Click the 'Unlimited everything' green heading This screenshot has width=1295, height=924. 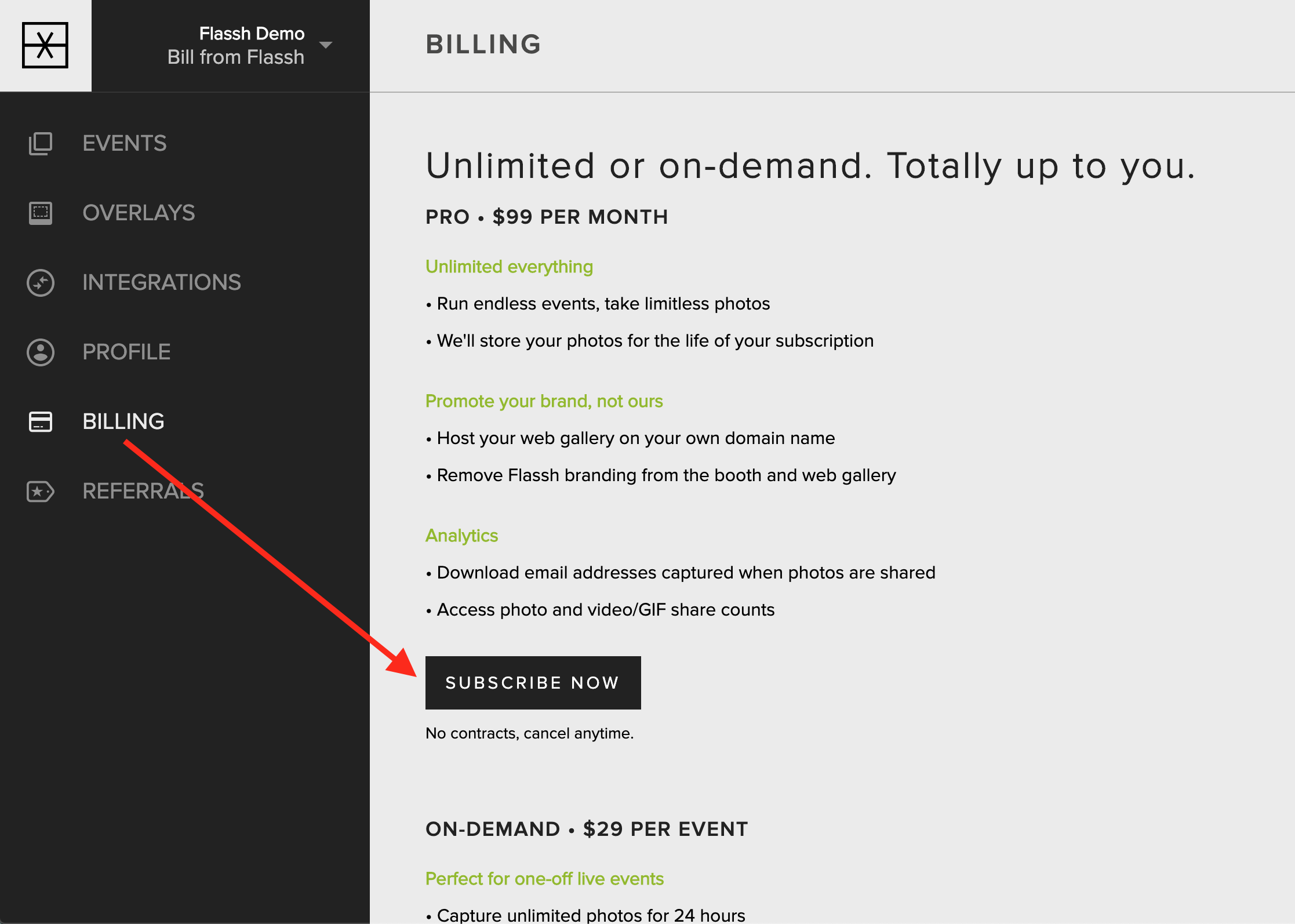click(x=509, y=267)
